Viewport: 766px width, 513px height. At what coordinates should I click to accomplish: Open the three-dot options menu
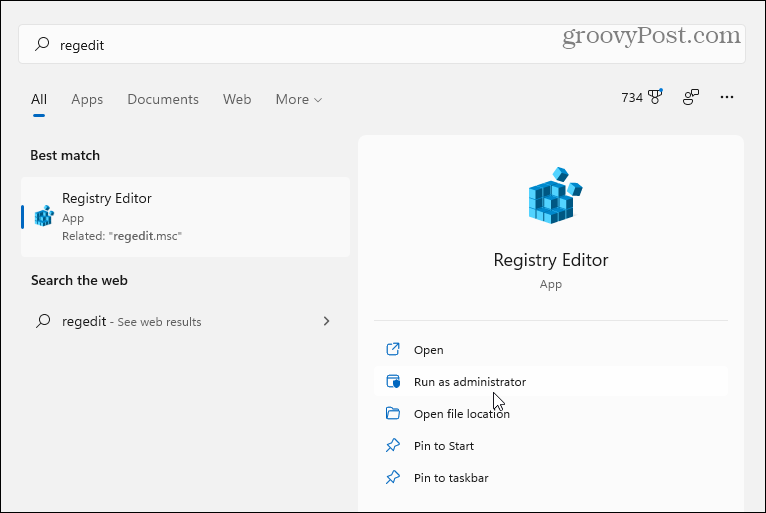727,97
